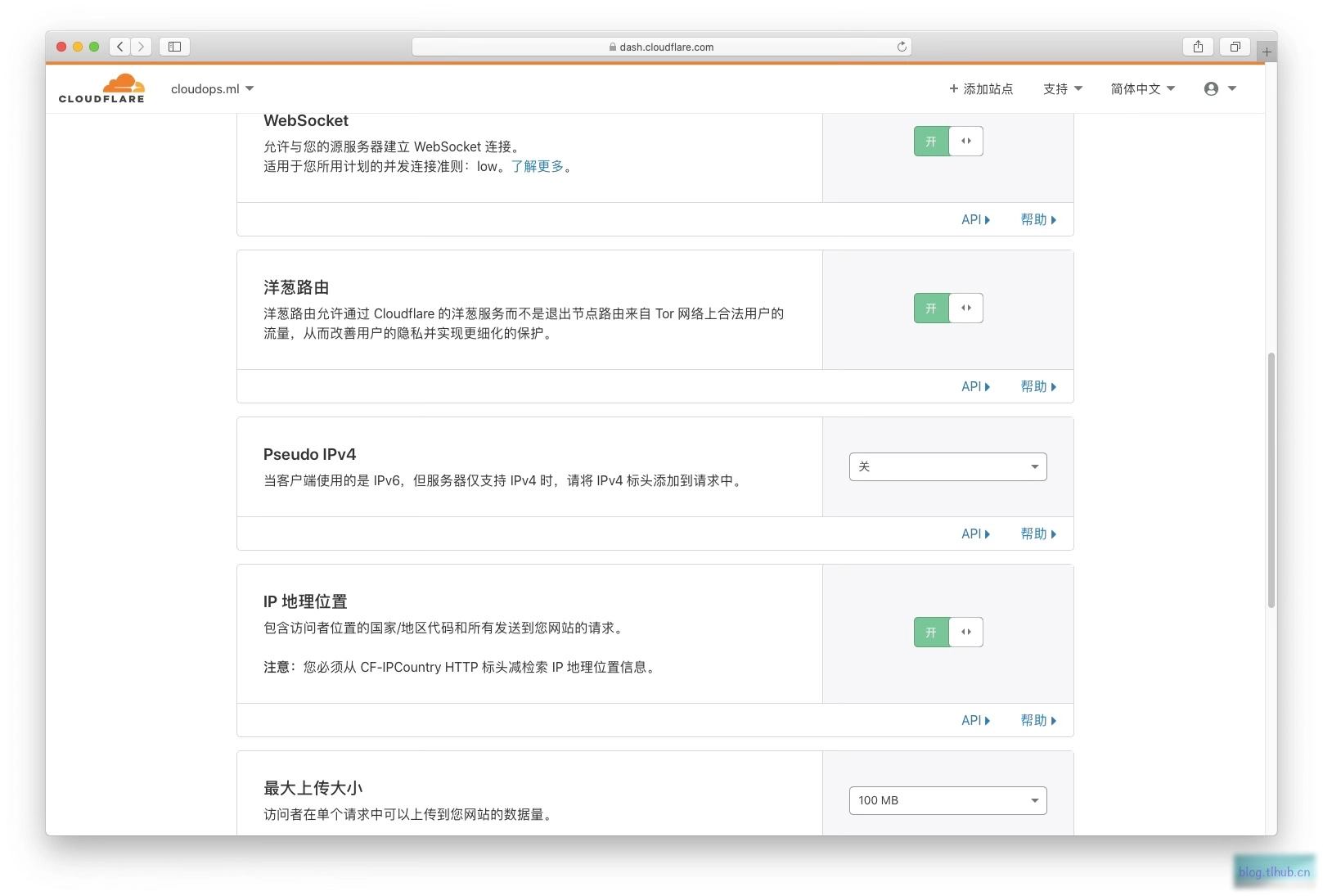Toggle the WebSocket switch
The height and width of the screenshot is (896, 1323).
coord(948,141)
